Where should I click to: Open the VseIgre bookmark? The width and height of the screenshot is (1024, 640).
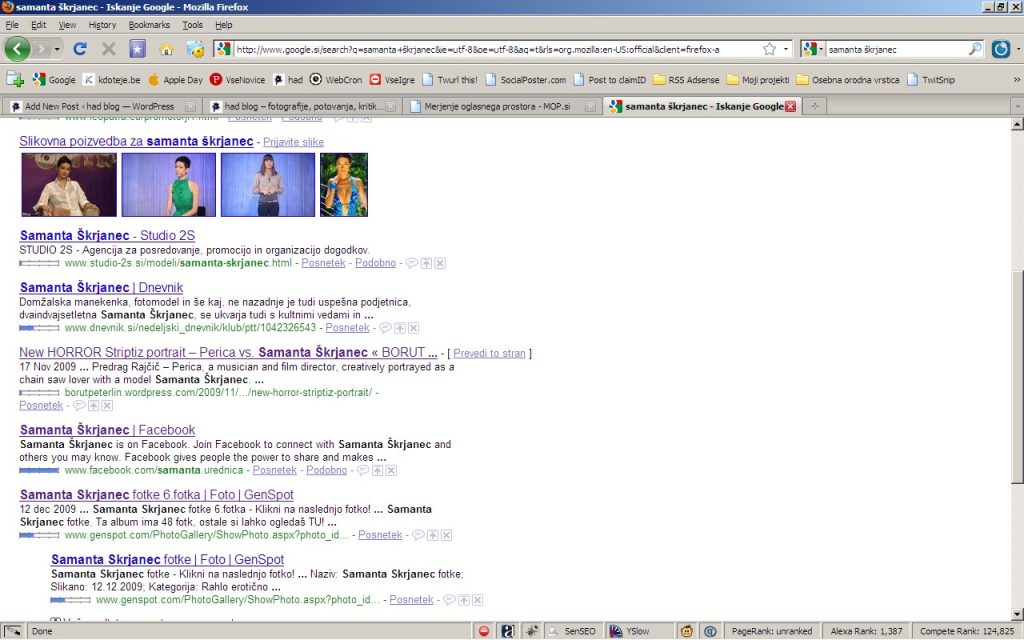(x=392, y=80)
